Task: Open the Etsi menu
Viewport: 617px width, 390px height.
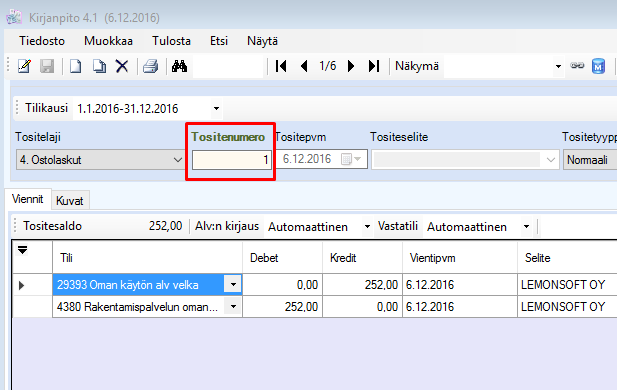Action: coord(219,41)
